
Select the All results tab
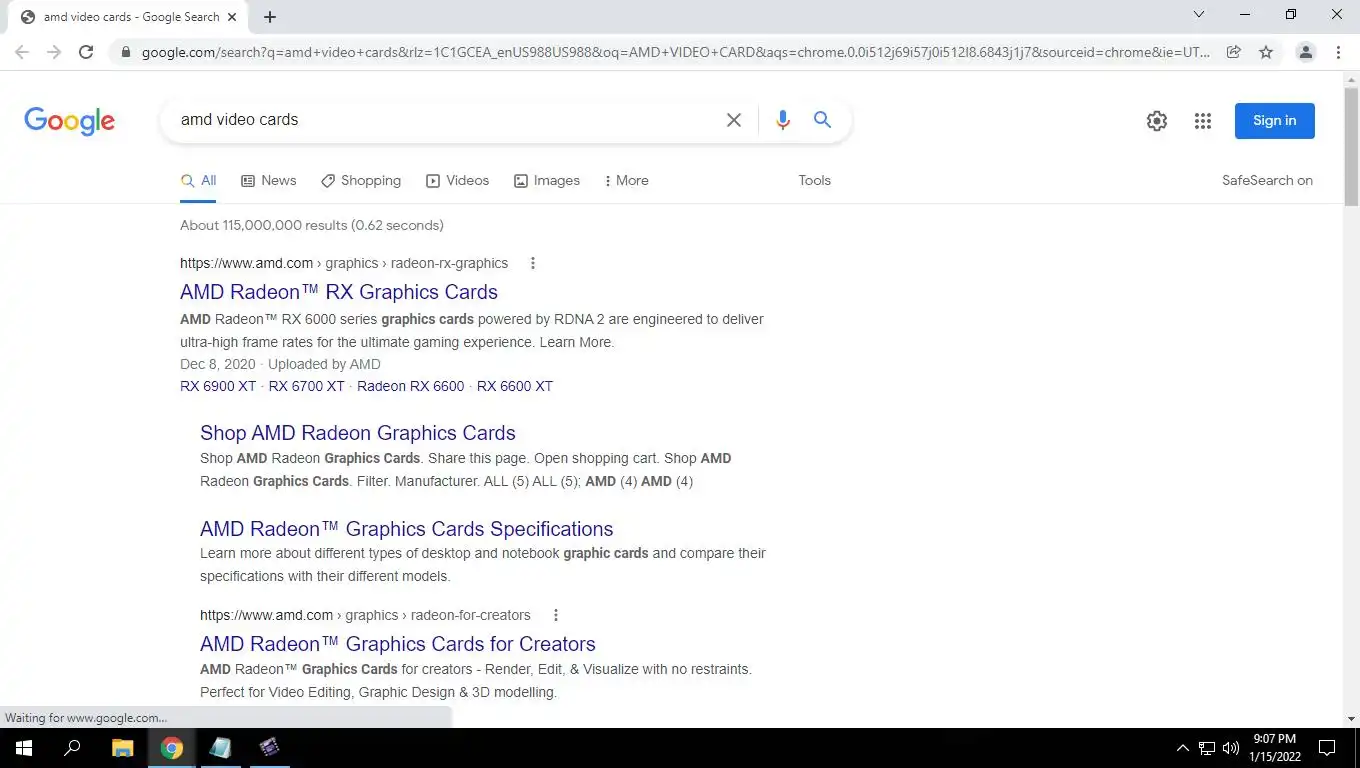pyautogui.click(x=198, y=181)
